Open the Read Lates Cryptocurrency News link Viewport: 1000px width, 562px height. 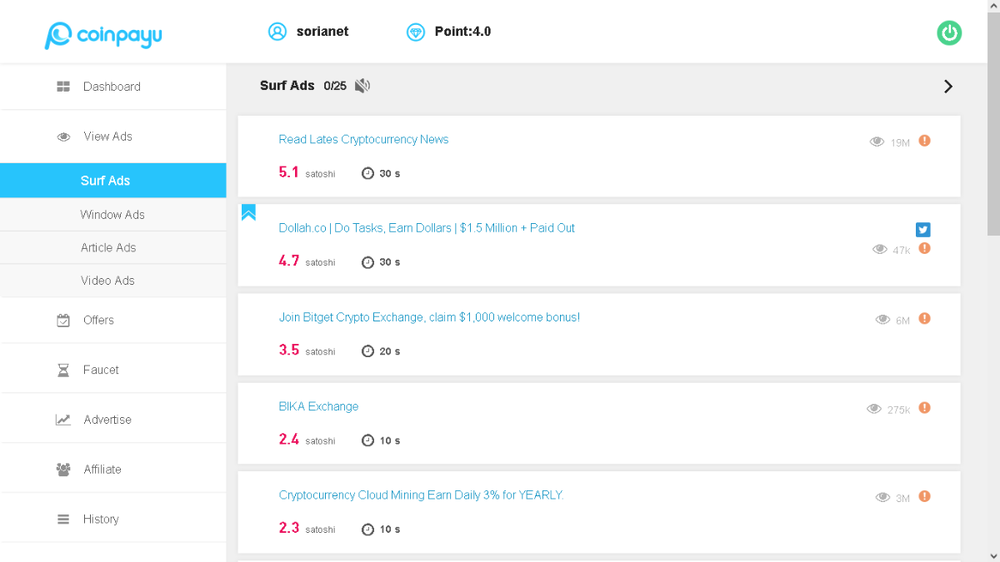[x=363, y=140]
